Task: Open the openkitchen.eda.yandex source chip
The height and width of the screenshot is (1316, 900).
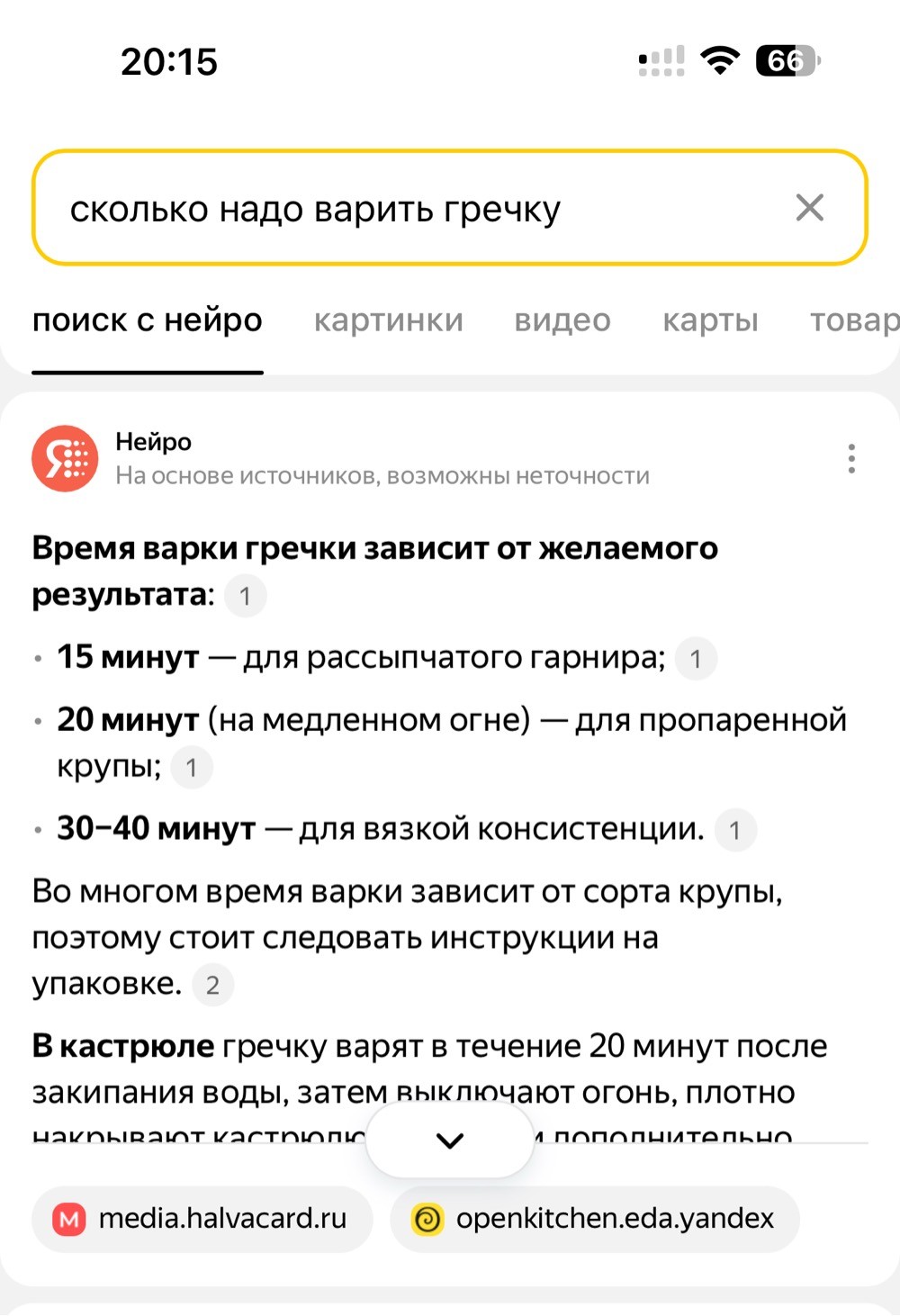Action: click(x=595, y=1219)
